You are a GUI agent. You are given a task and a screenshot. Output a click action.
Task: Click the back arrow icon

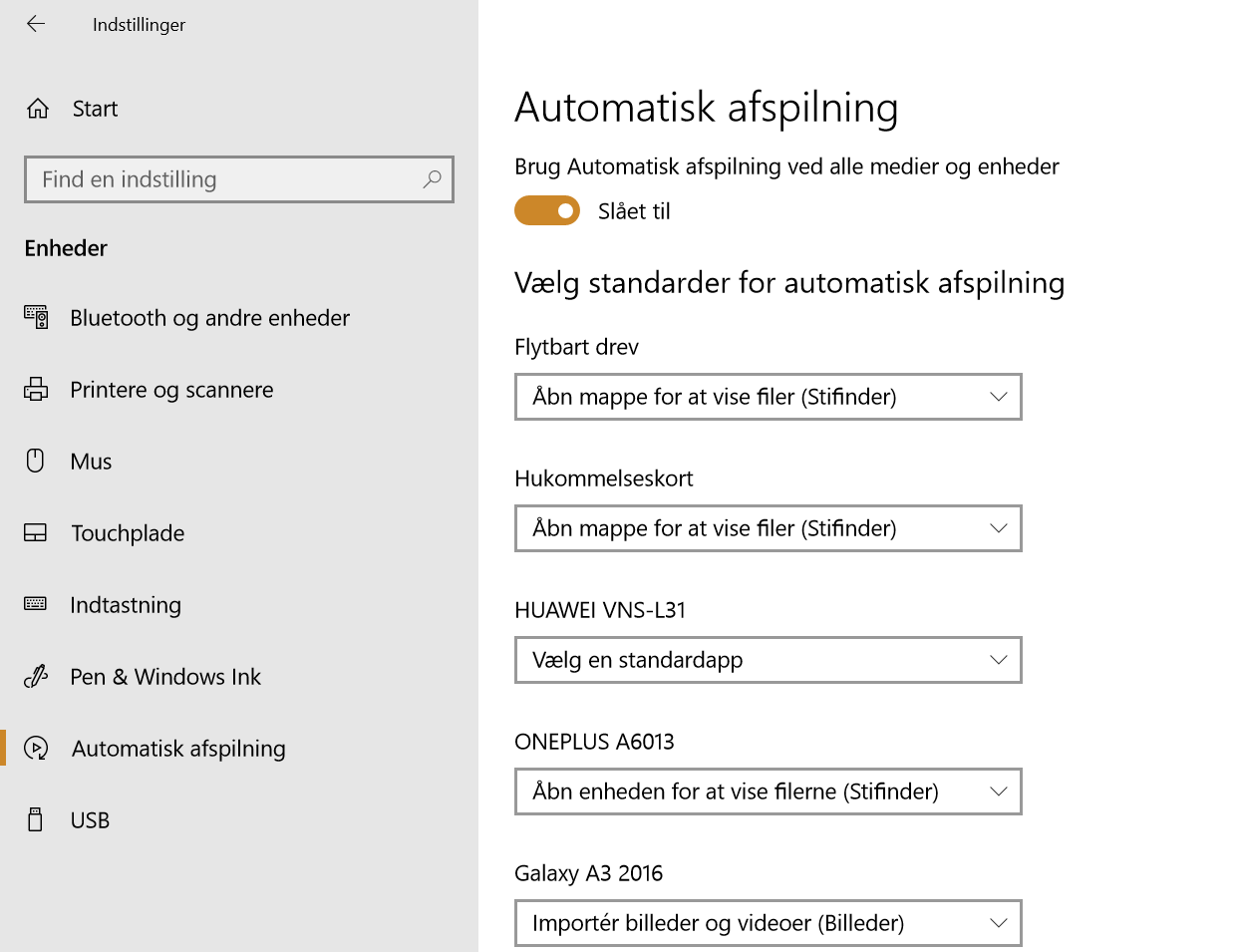pyautogui.click(x=36, y=24)
